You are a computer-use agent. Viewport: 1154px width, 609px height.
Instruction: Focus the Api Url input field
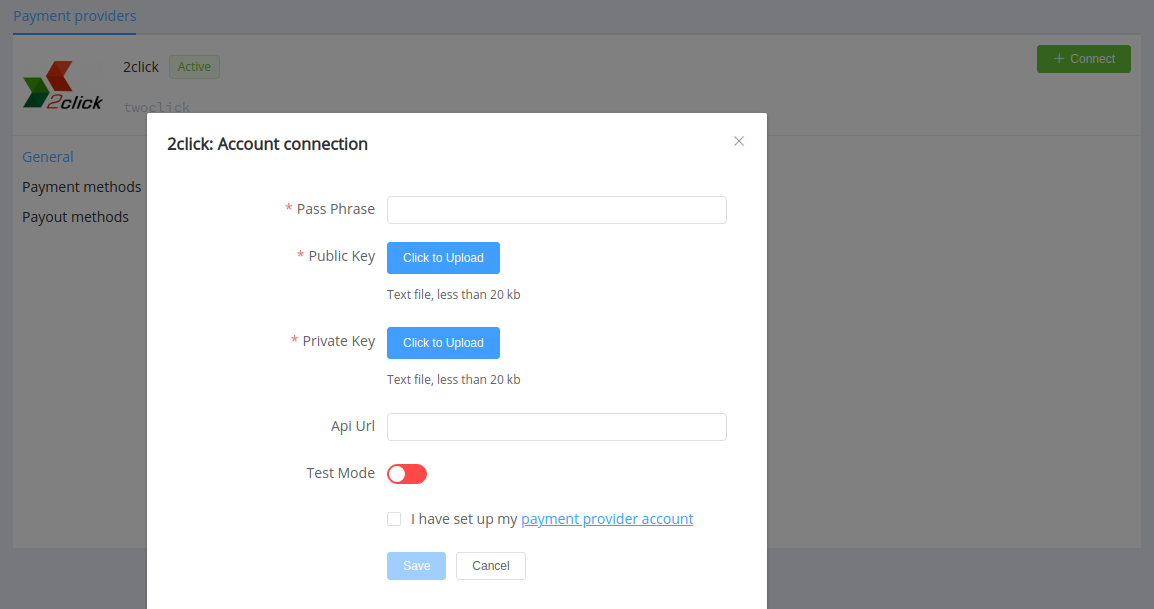pos(556,427)
